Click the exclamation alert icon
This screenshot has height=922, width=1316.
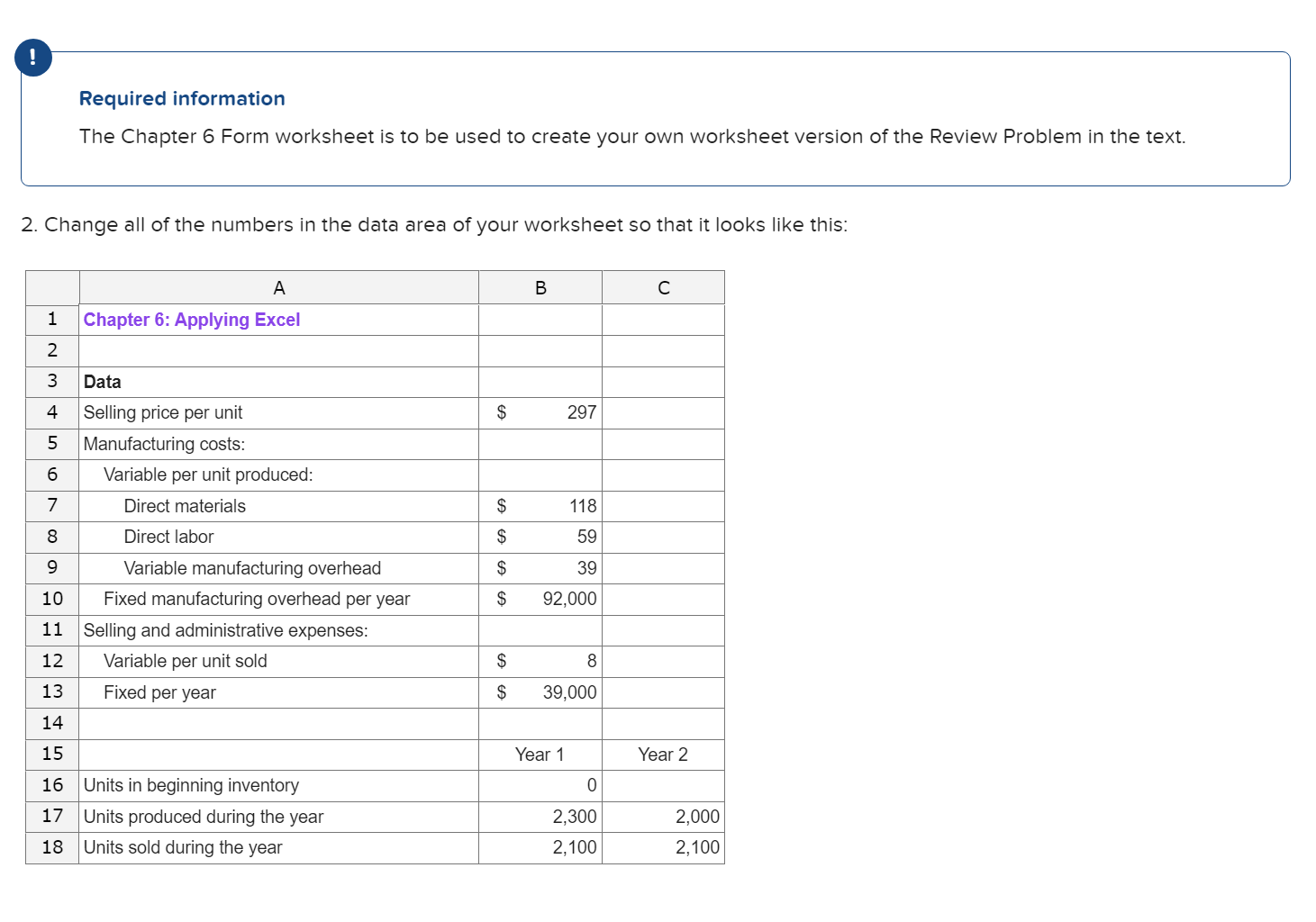click(32, 57)
